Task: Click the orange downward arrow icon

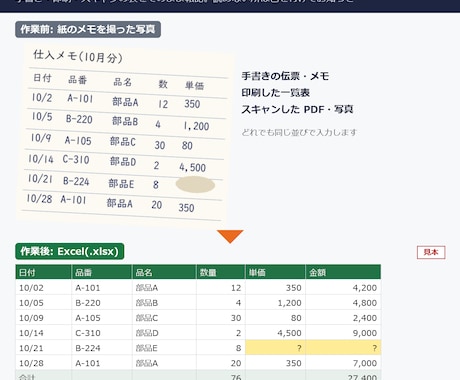Action: 230,236
